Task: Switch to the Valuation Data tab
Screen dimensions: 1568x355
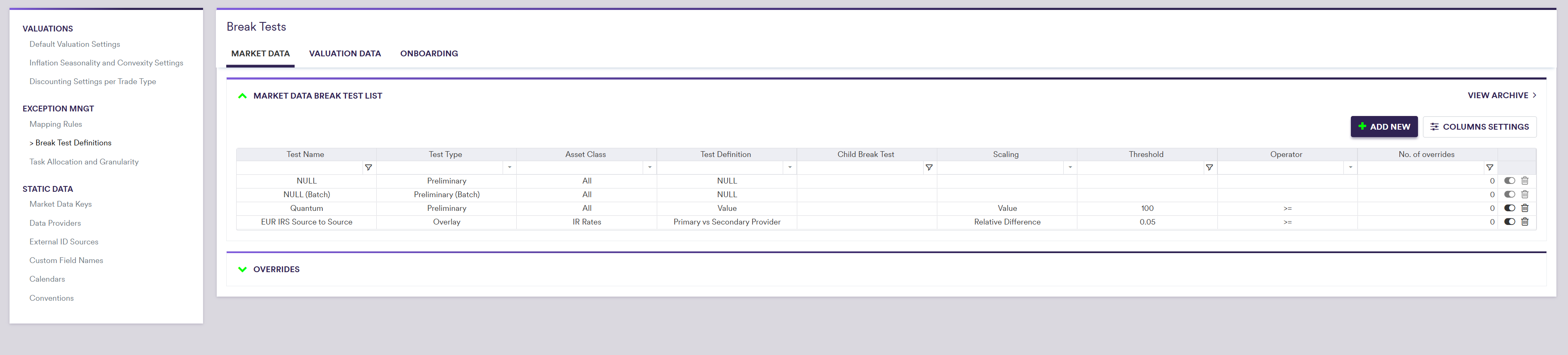Action: tap(344, 53)
